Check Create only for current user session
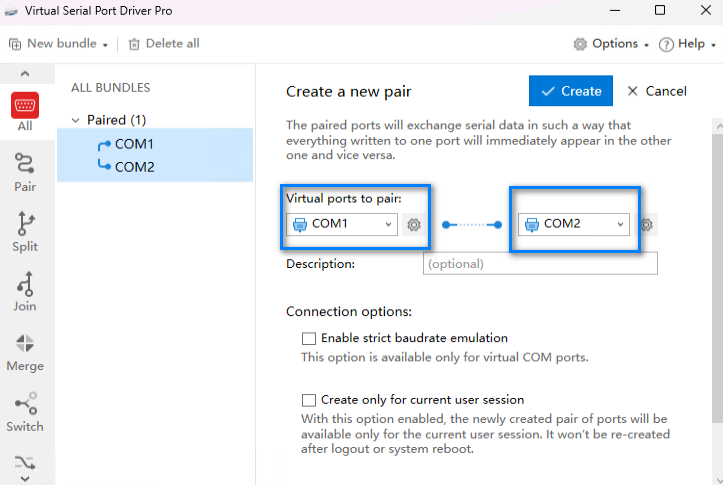 309,400
